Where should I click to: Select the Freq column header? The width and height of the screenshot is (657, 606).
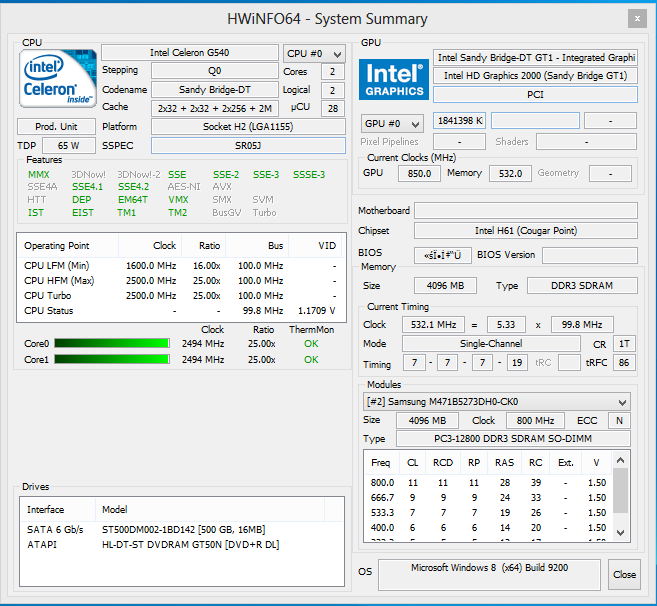380,463
